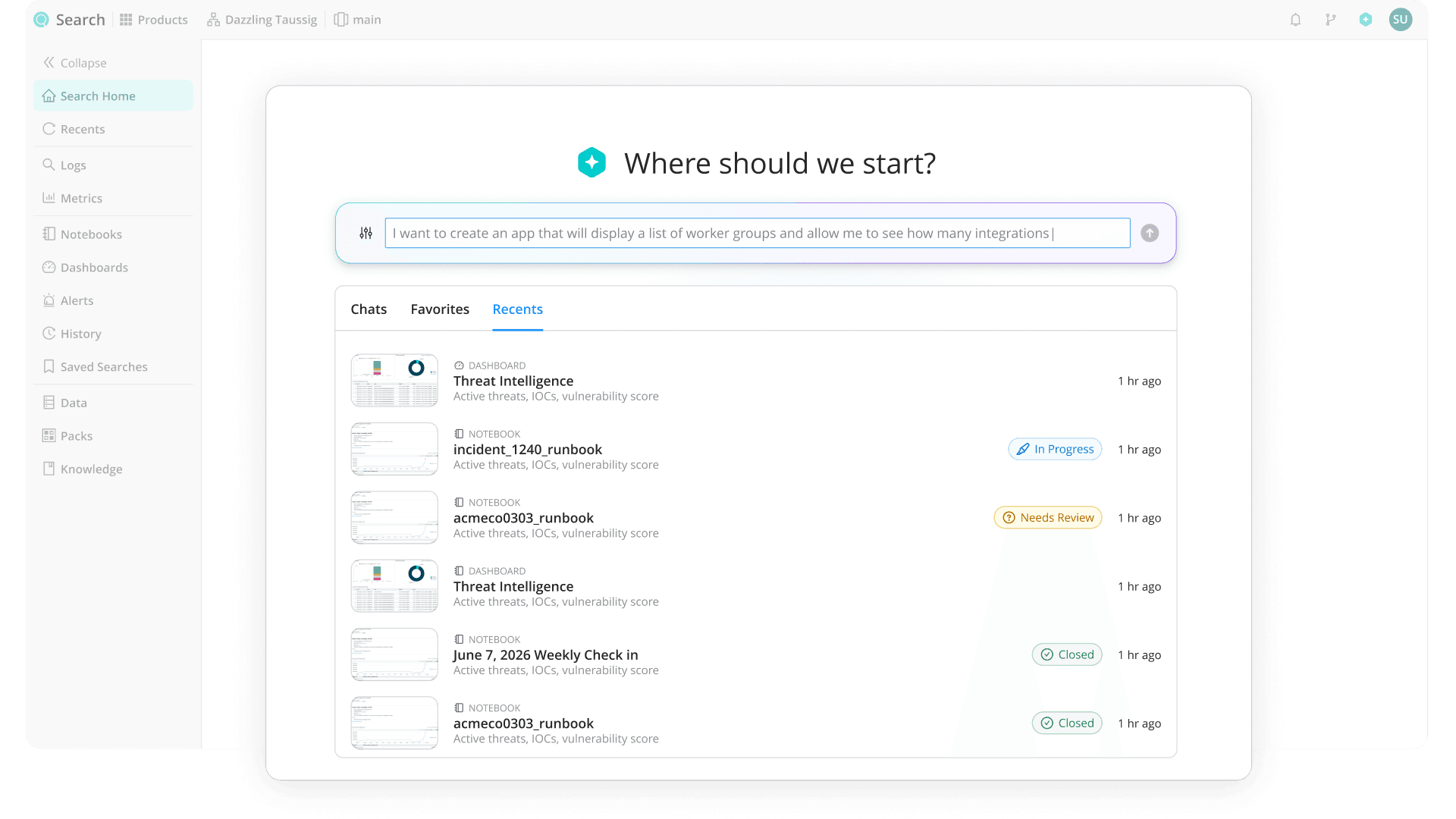Click the Knowledge sidebar icon
Screen dimensions: 1456x819
pyautogui.click(x=49, y=469)
